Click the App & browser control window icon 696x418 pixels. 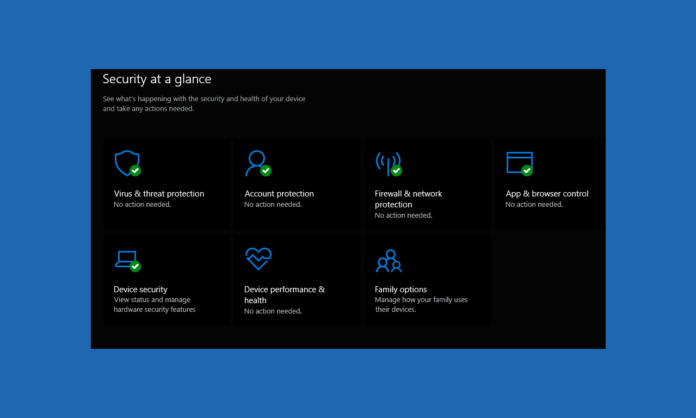[x=518, y=162]
